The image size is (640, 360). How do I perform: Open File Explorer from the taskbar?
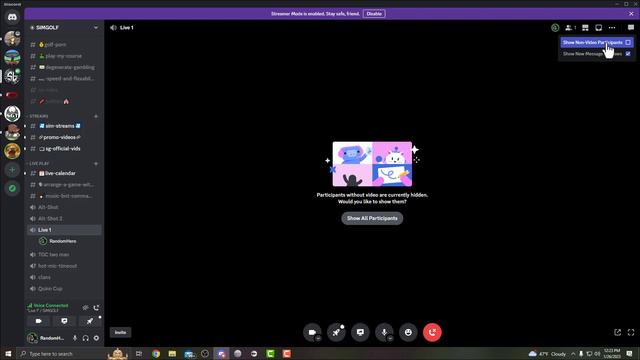(172, 354)
